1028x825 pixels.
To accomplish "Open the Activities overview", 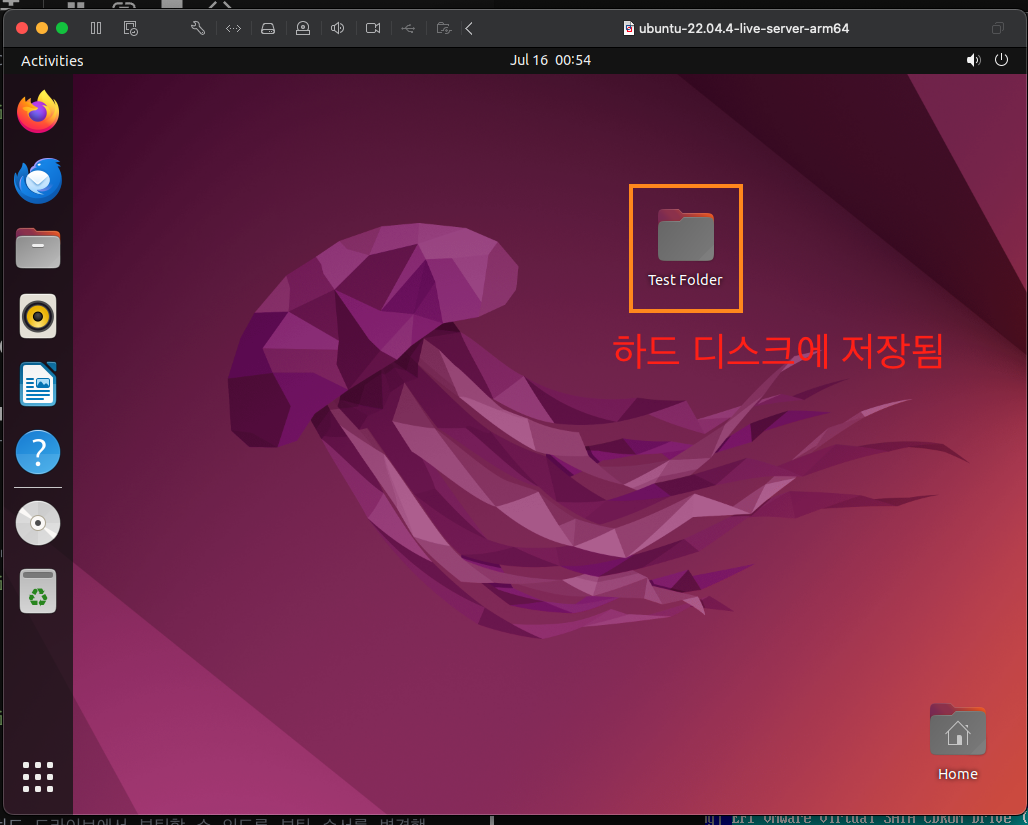I will coord(52,60).
